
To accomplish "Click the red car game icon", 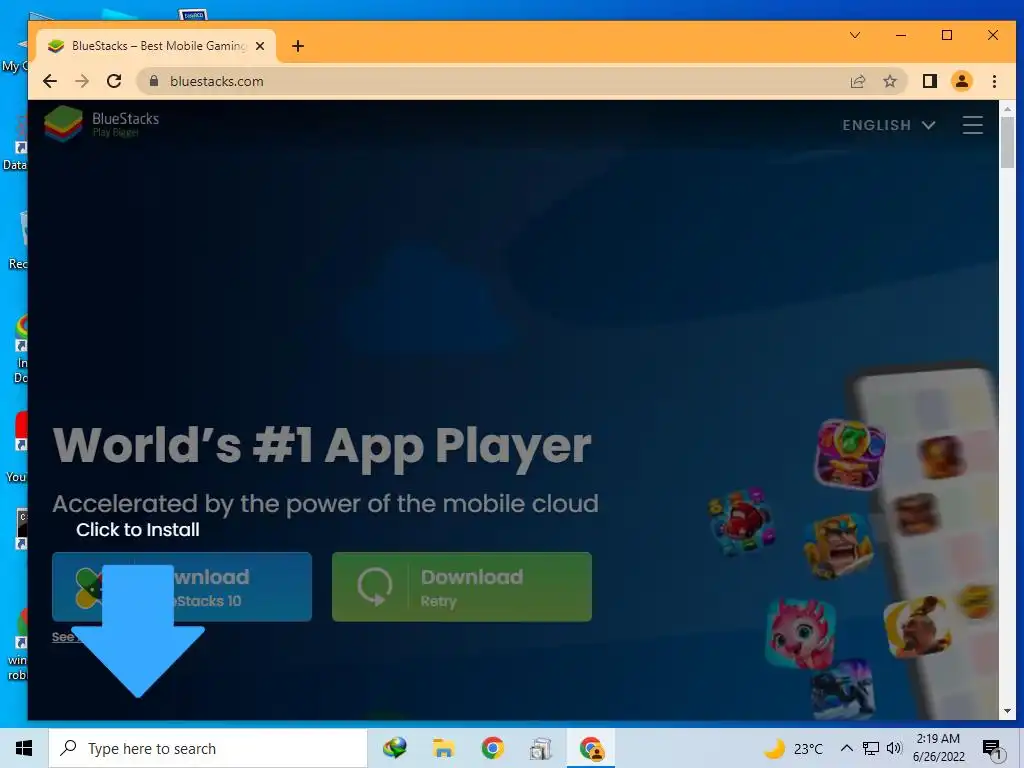I will pos(743,522).
